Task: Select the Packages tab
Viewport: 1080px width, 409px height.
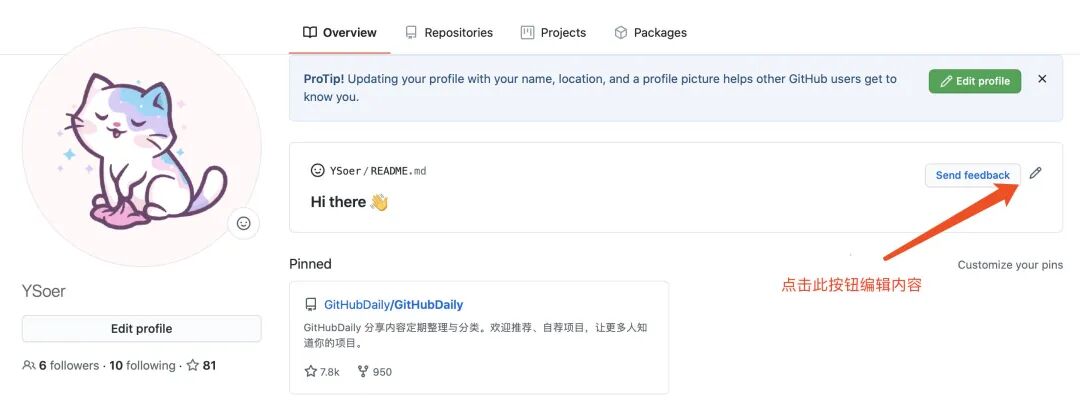Action: click(650, 32)
